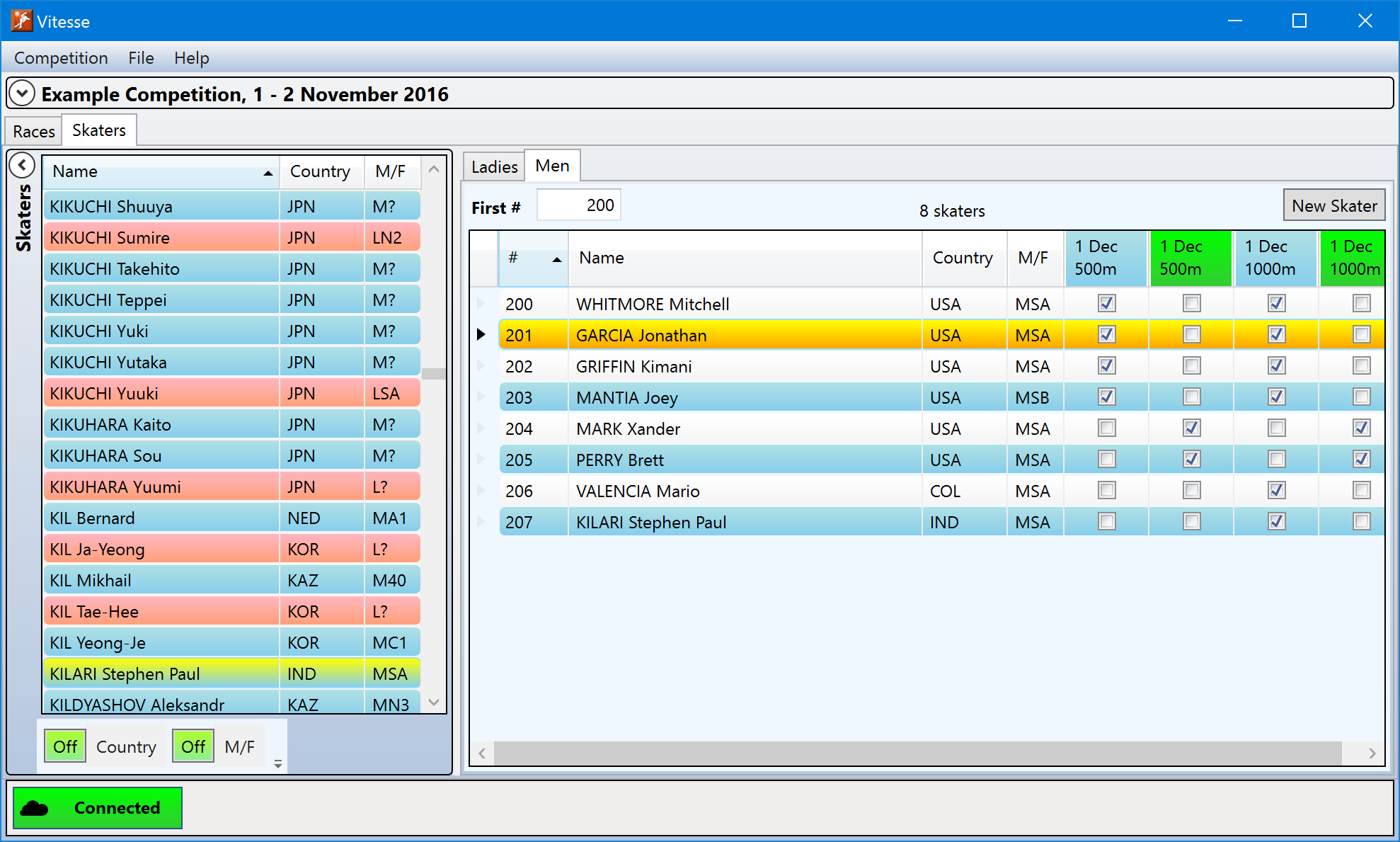
Task: Uncheck WHITMORE Mitchell's blue 1 Dec 500m box
Action: (1106, 303)
